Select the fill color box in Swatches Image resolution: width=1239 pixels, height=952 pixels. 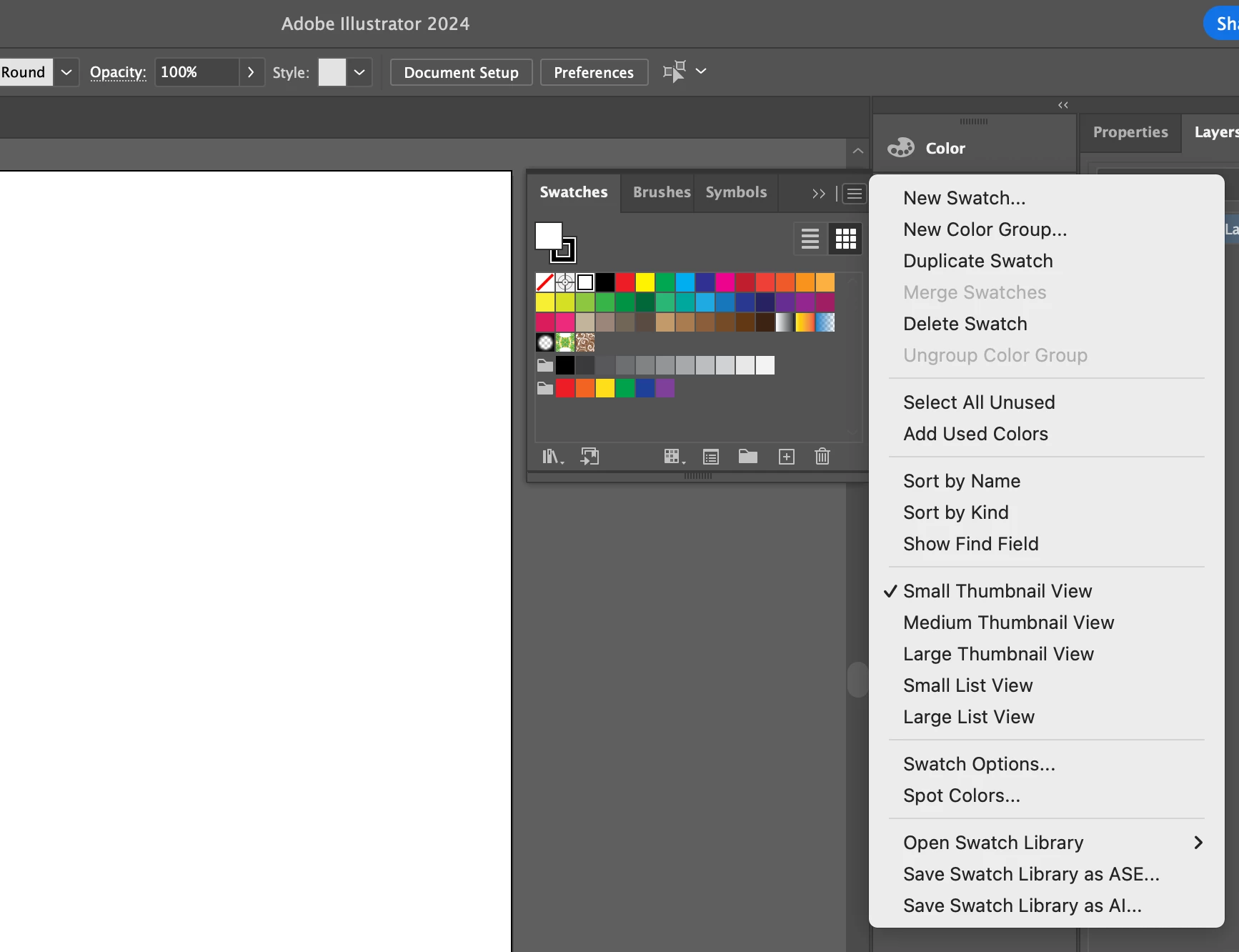[x=549, y=235]
